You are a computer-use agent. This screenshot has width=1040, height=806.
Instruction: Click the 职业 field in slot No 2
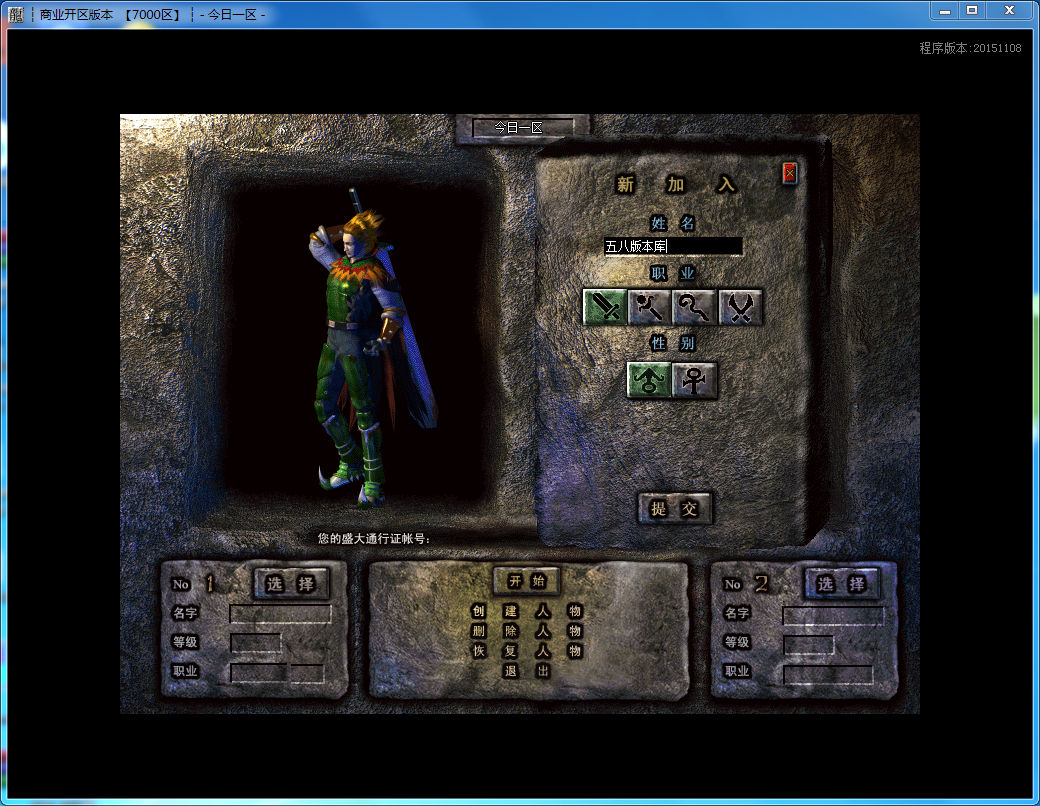click(828, 675)
